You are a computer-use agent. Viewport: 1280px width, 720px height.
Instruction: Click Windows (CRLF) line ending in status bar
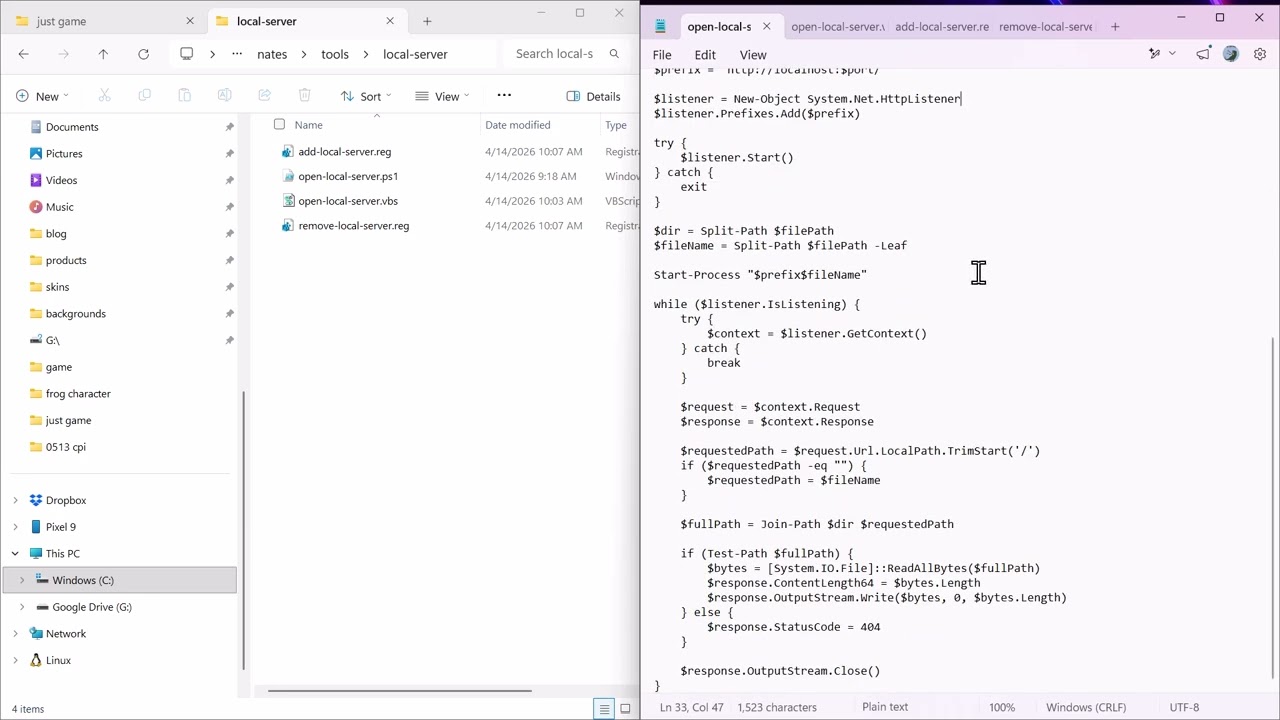(x=1085, y=707)
